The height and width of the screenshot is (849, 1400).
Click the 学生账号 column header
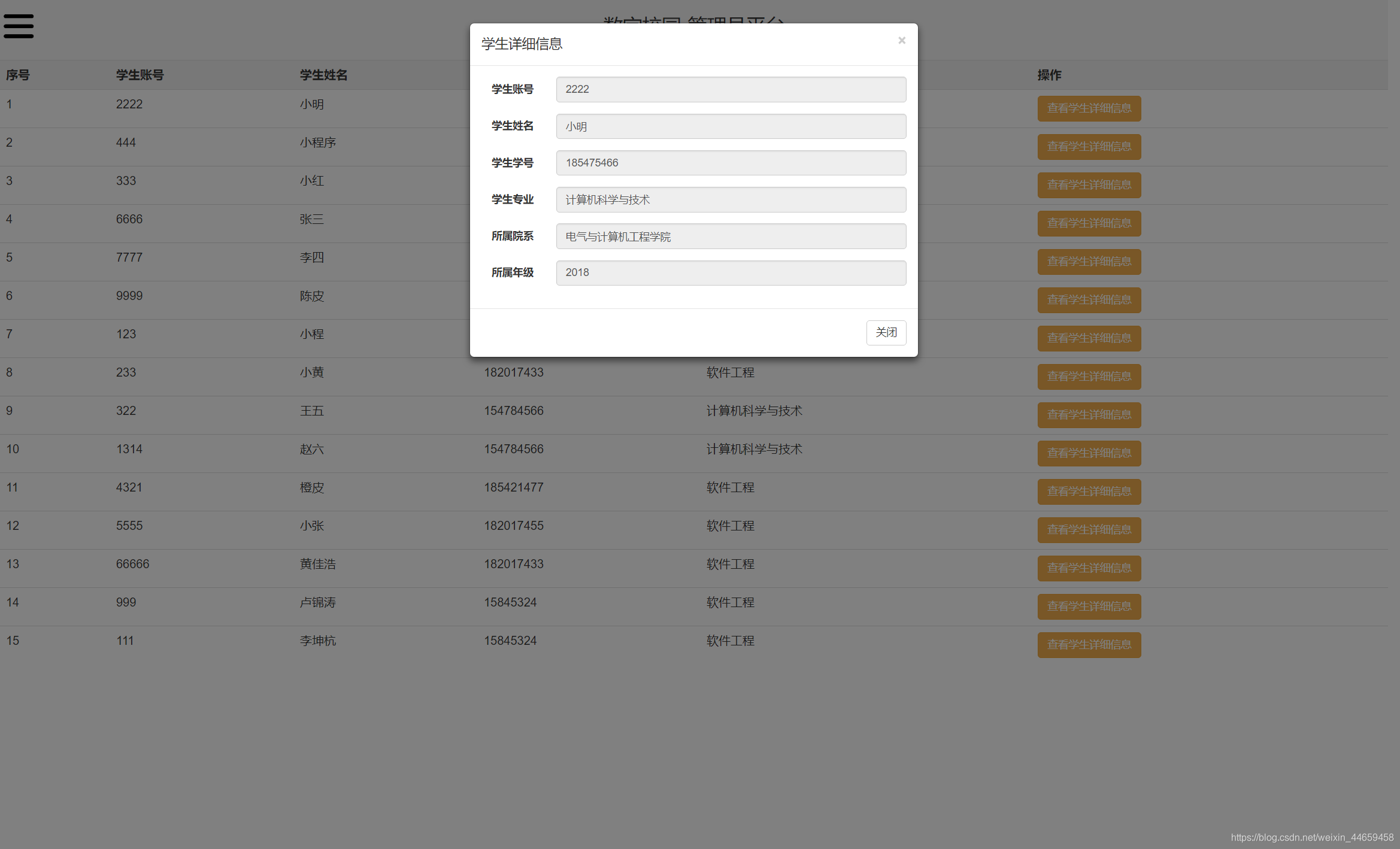click(140, 75)
